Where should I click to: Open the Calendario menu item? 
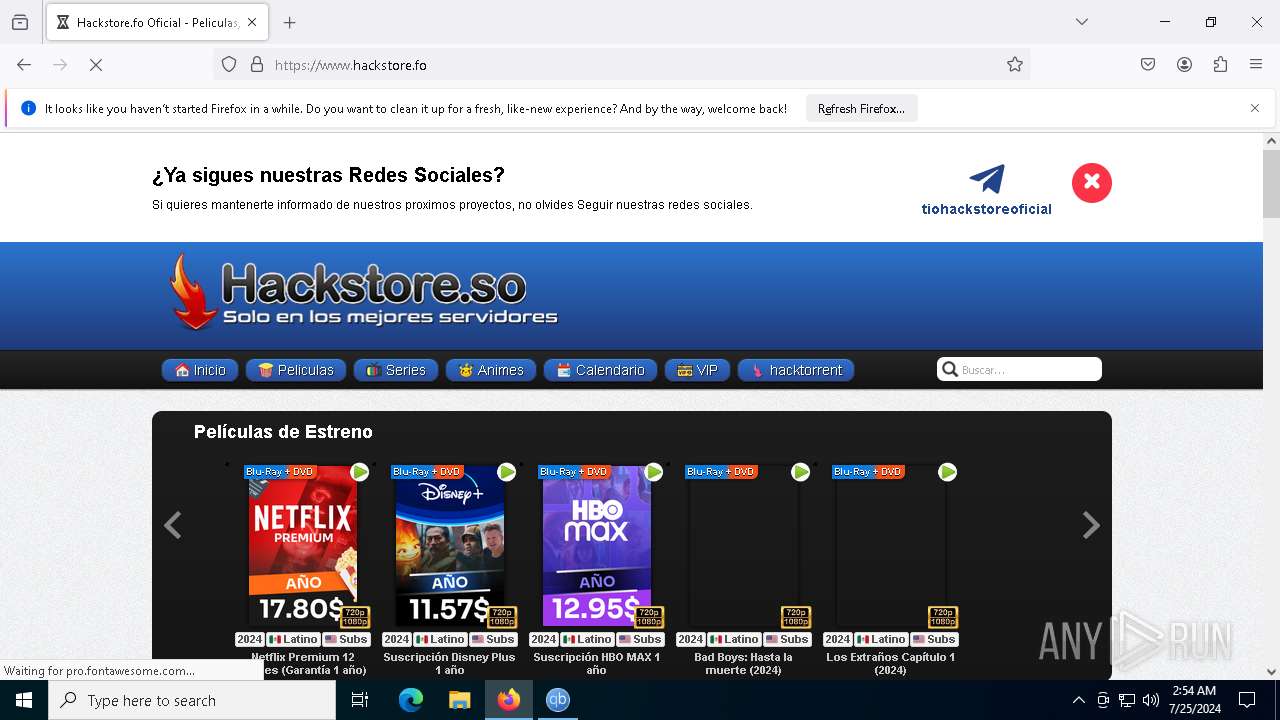600,370
